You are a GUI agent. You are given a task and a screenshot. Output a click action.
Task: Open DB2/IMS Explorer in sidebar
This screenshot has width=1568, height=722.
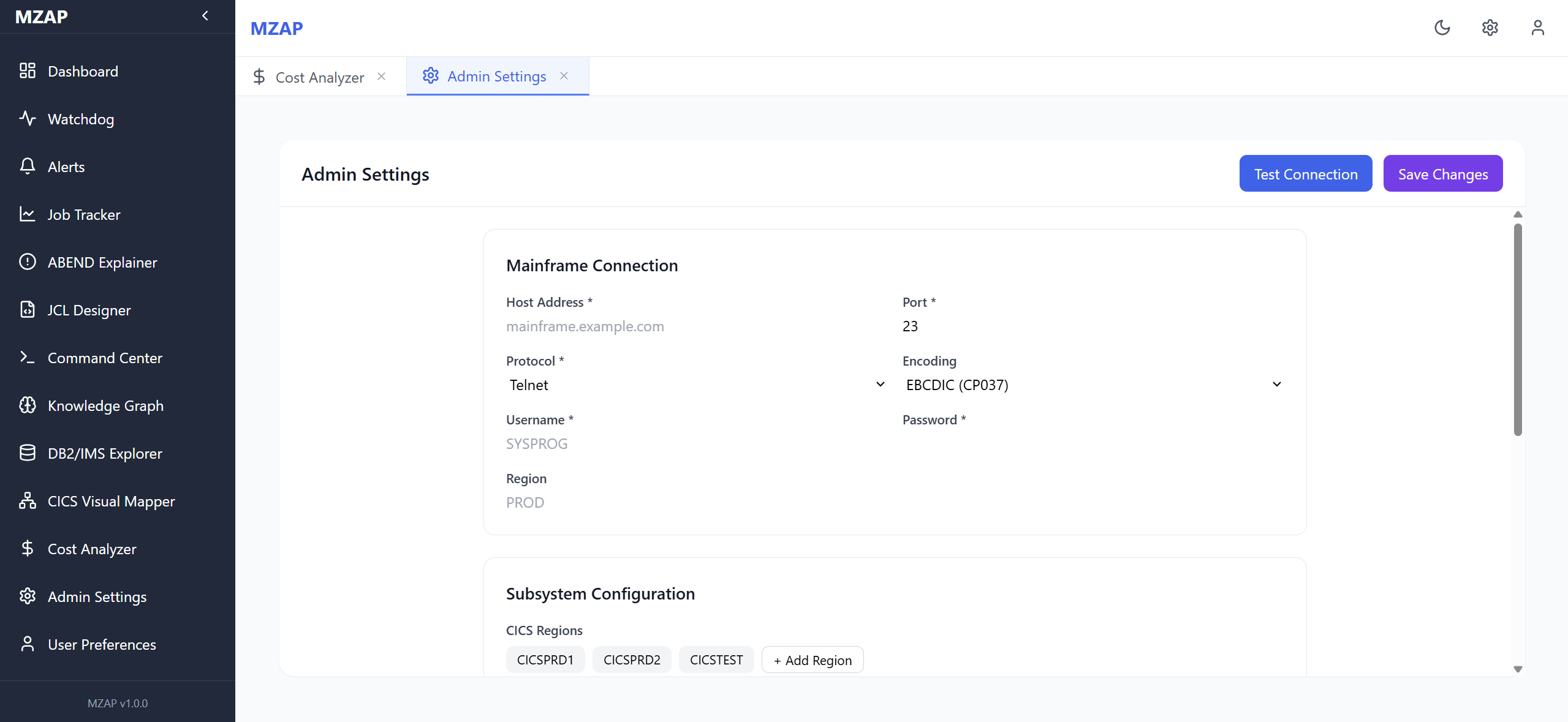104,453
